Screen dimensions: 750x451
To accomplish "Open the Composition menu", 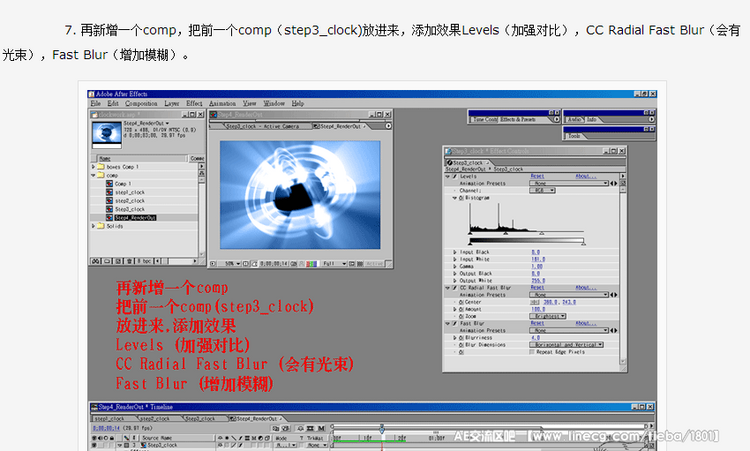I will pyautogui.click(x=141, y=103).
